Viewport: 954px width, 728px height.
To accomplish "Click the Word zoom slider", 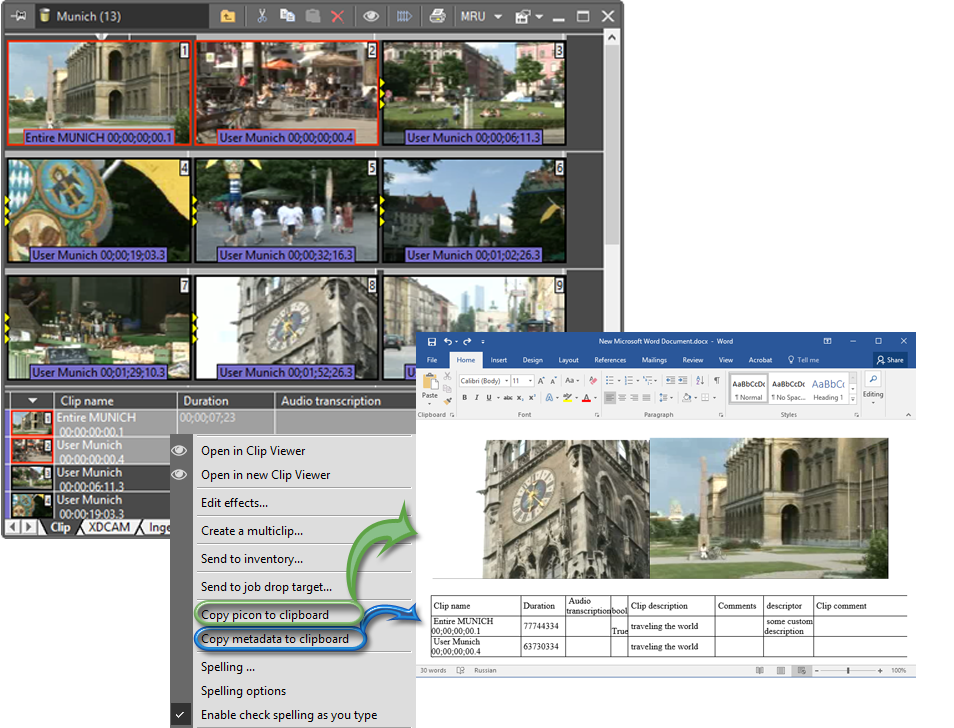I will click(x=848, y=670).
